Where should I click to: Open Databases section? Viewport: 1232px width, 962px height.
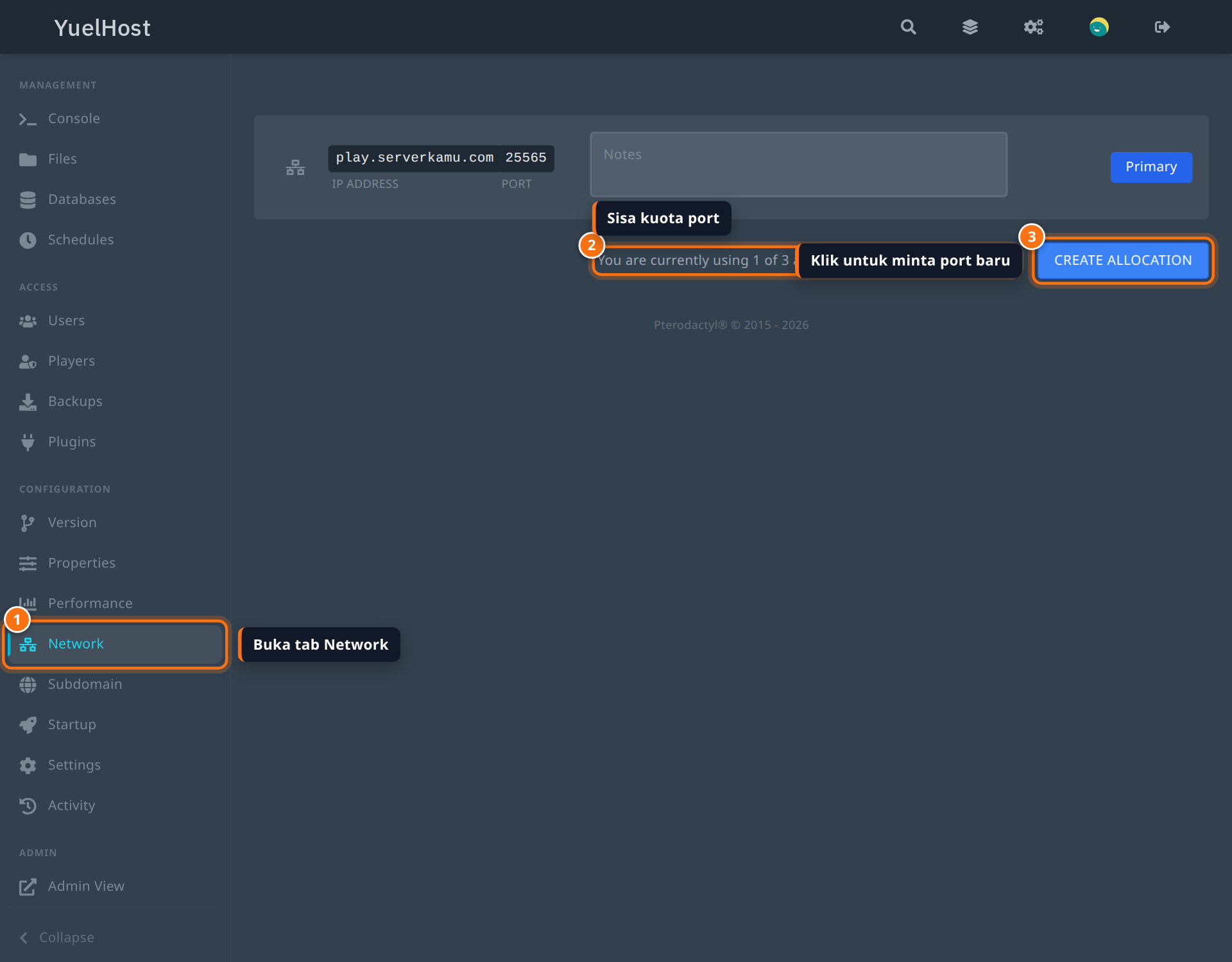pyautogui.click(x=116, y=199)
